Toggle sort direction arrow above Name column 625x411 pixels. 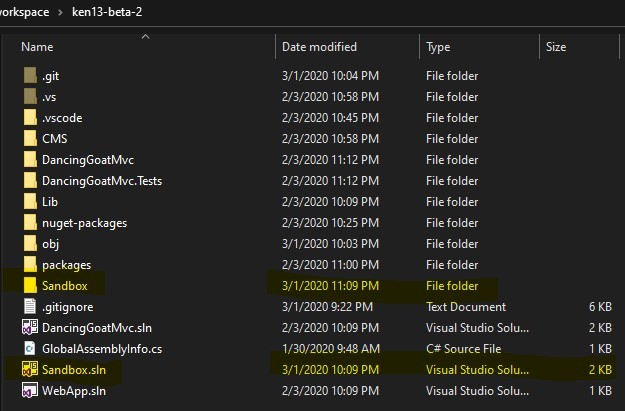pos(145,37)
